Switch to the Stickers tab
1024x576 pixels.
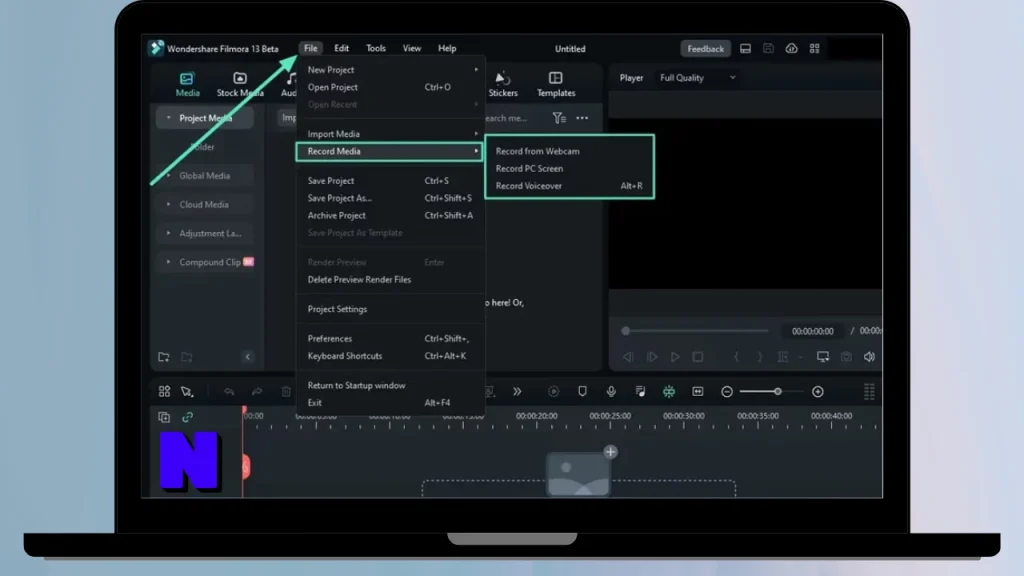pos(503,85)
